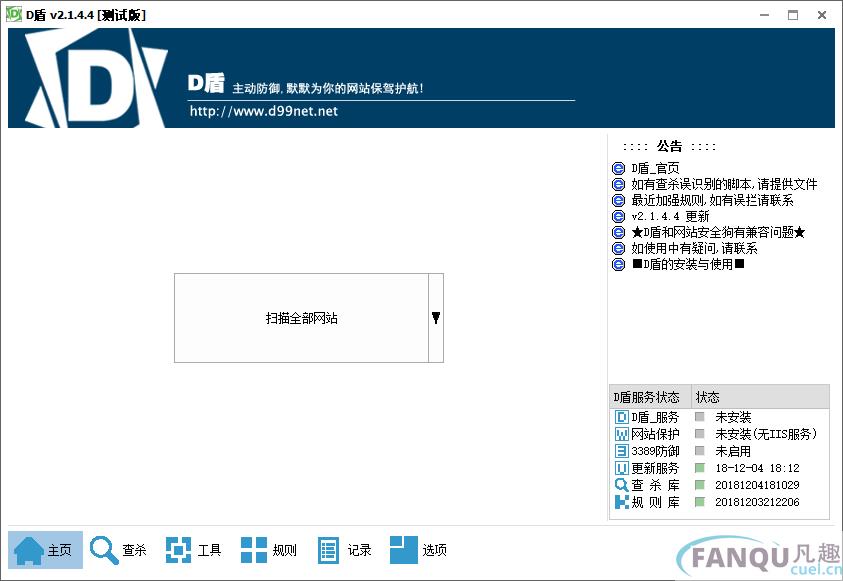The image size is (843, 581).
Task: Click the green status square for 查杀库
Action: coord(699,485)
